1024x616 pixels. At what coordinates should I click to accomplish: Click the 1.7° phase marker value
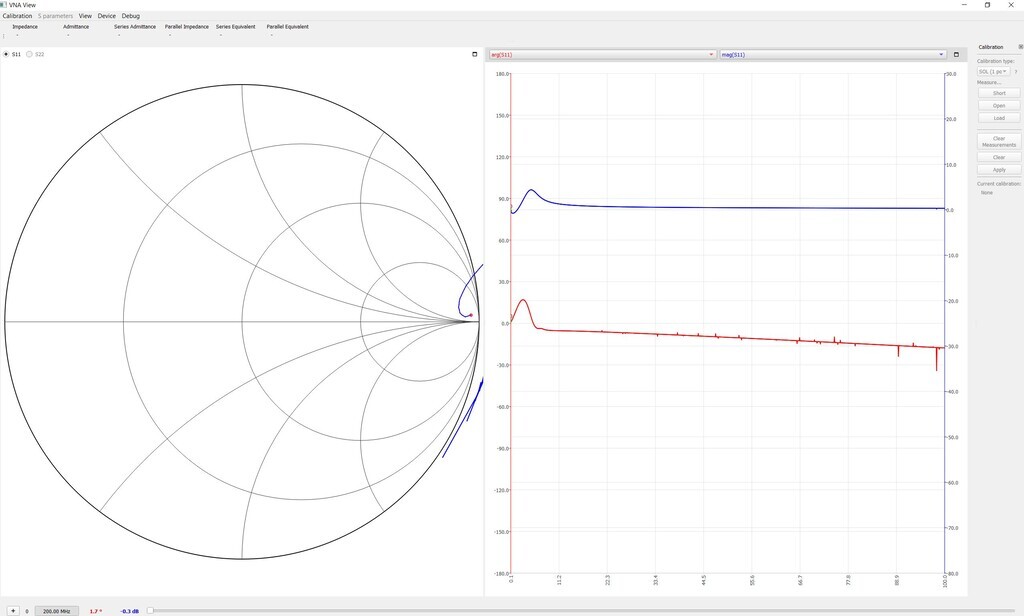(x=95, y=611)
